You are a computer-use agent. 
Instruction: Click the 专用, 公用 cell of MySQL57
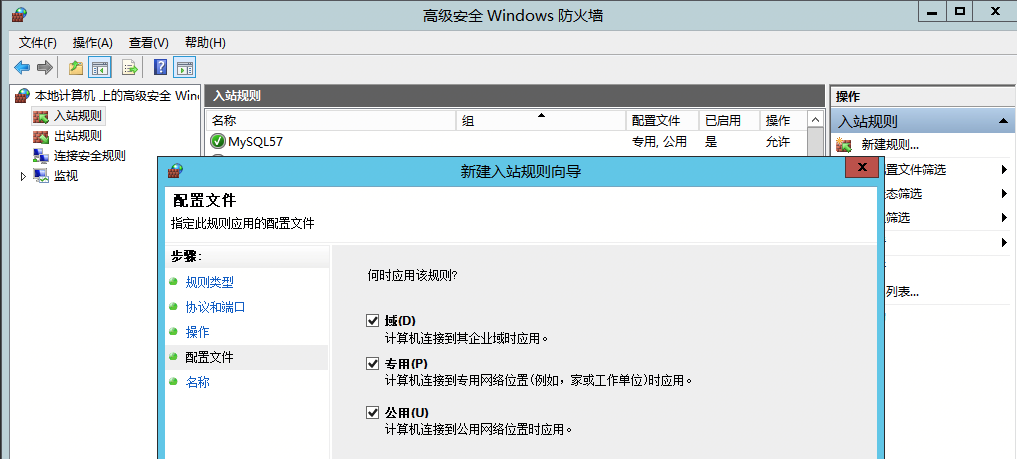pos(659,141)
